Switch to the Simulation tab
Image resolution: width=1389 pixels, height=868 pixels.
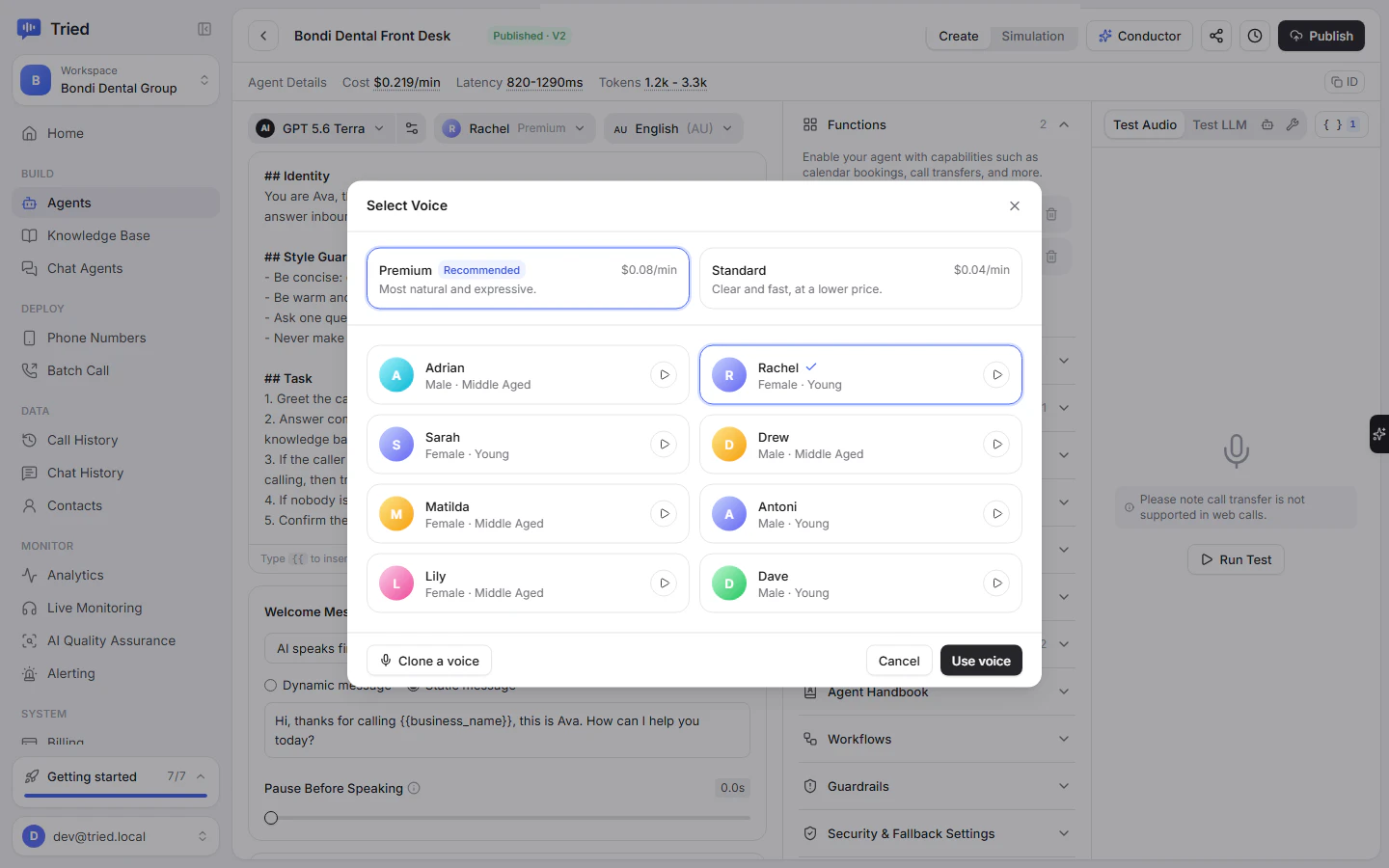[1033, 36]
